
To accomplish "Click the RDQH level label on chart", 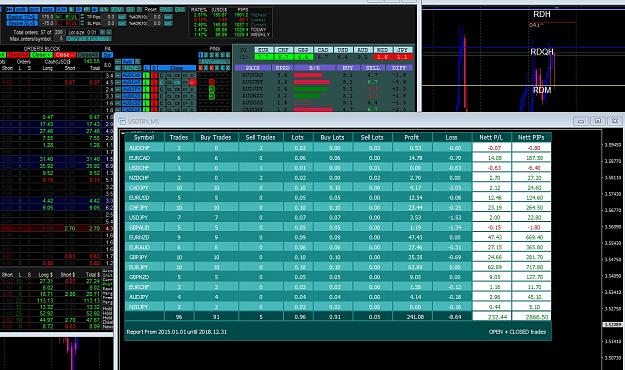I will [542, 52].
